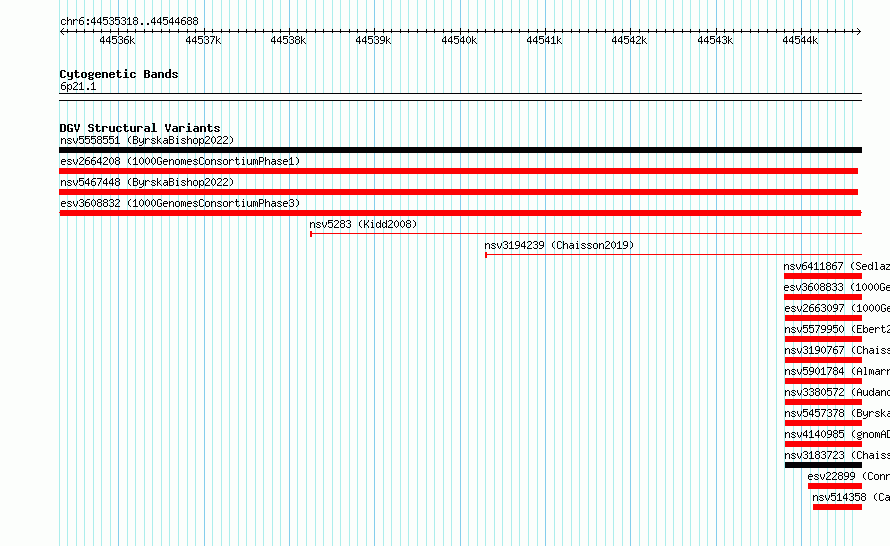The image size is (890, 546).
Task: Click the red bar under nsv4140985
Action: (823, 444)
